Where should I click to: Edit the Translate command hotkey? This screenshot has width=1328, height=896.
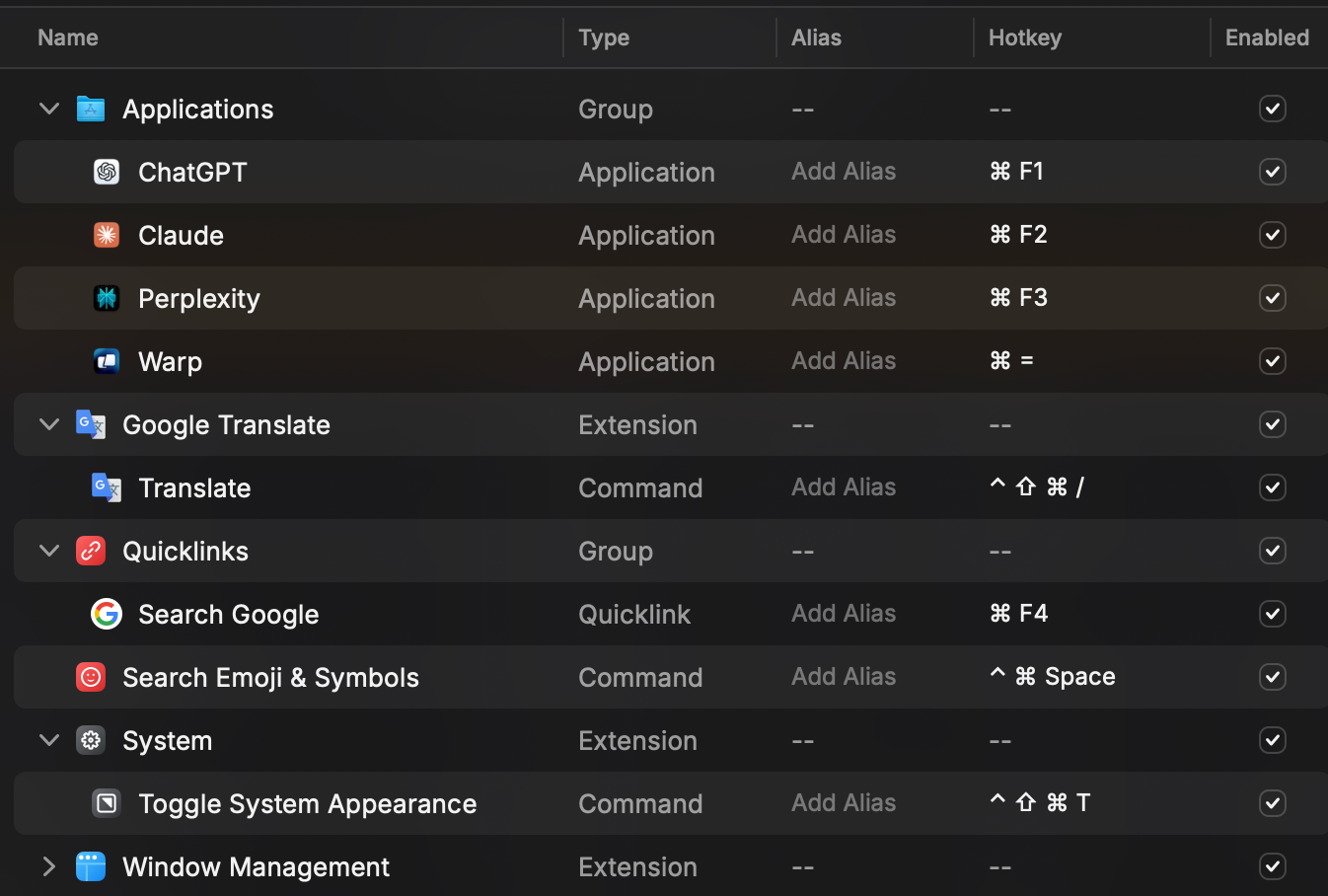click(1036, 487)
